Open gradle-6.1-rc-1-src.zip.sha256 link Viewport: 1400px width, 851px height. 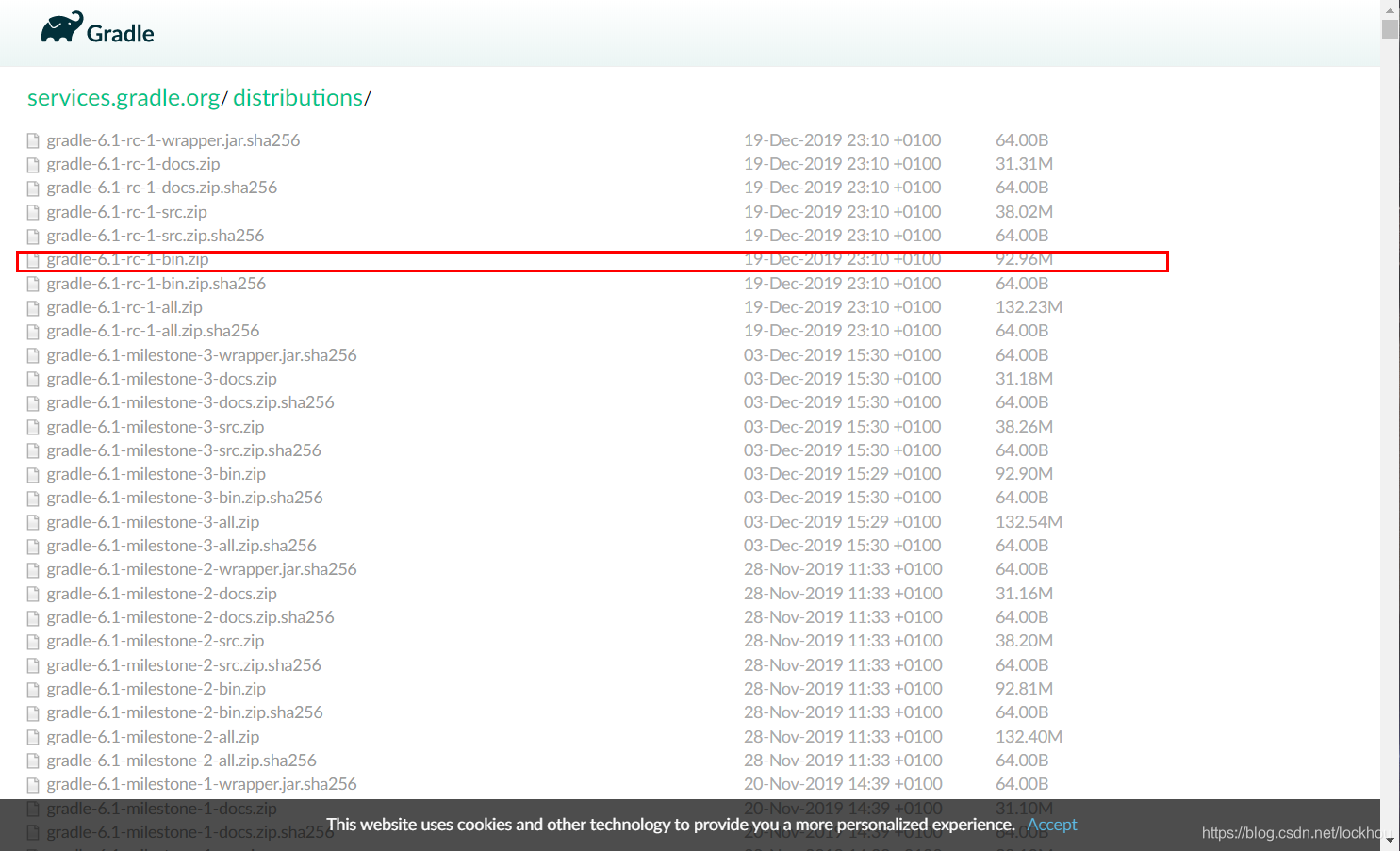click(x=156, y=236)
